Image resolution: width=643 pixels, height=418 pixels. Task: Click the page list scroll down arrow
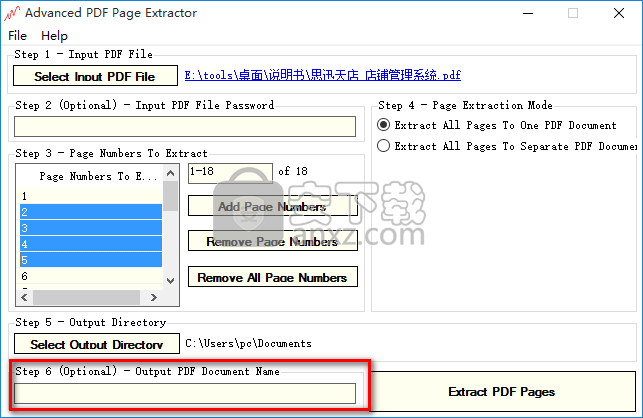[171, 281]
